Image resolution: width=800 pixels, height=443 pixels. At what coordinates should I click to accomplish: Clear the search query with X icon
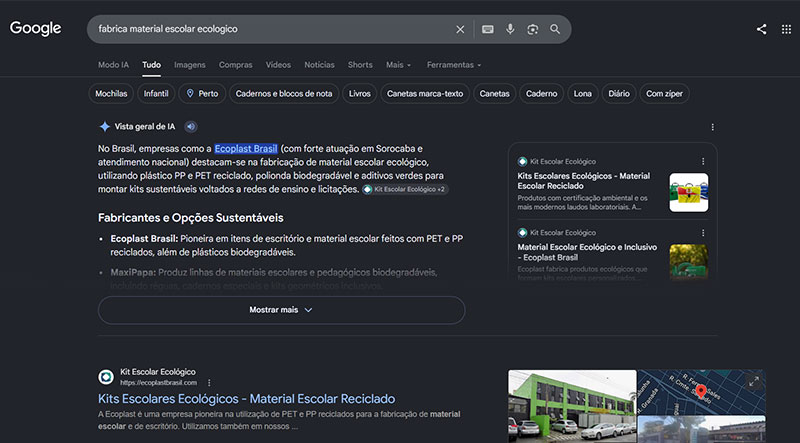[x=460, y=30]
